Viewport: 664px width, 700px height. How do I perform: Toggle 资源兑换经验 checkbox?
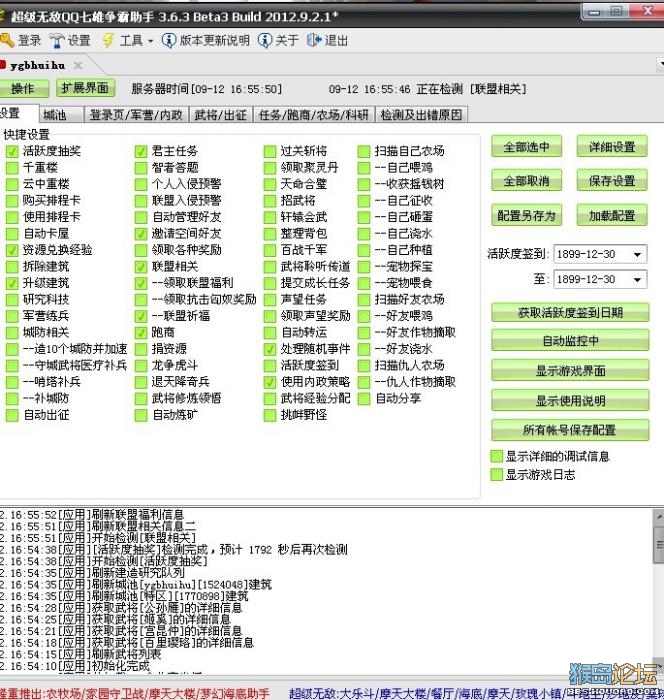click(12, 250)
